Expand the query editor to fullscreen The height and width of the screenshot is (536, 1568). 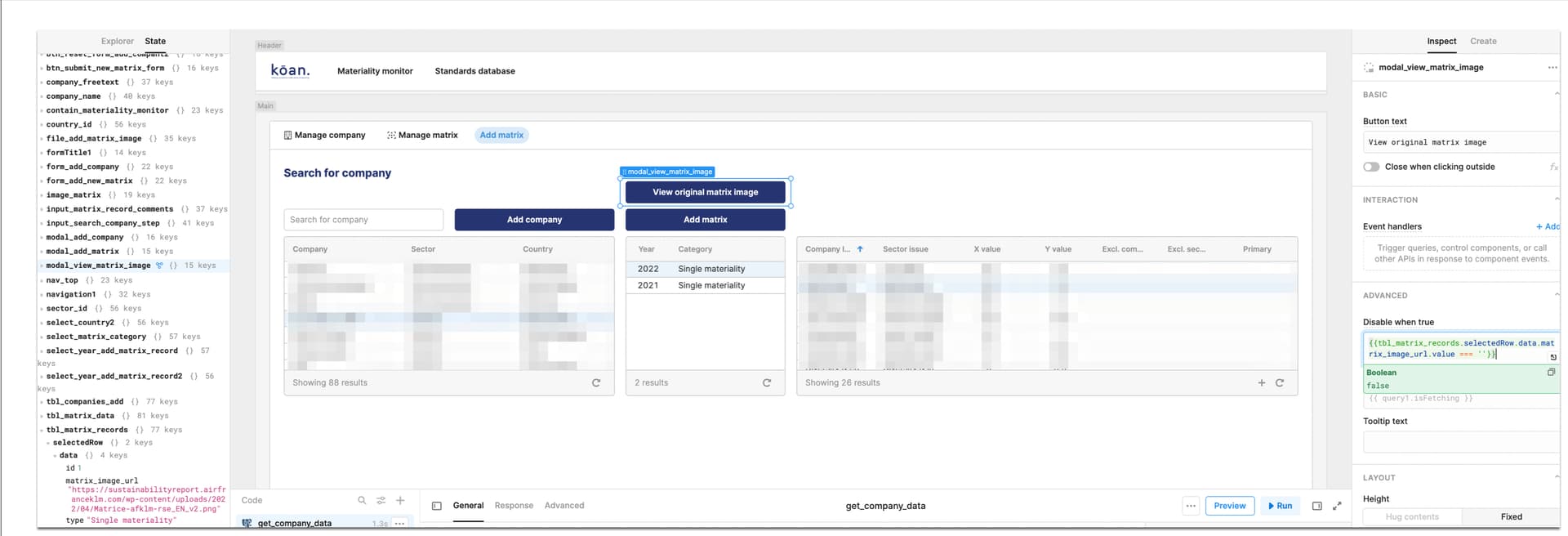pos(1337,506)
